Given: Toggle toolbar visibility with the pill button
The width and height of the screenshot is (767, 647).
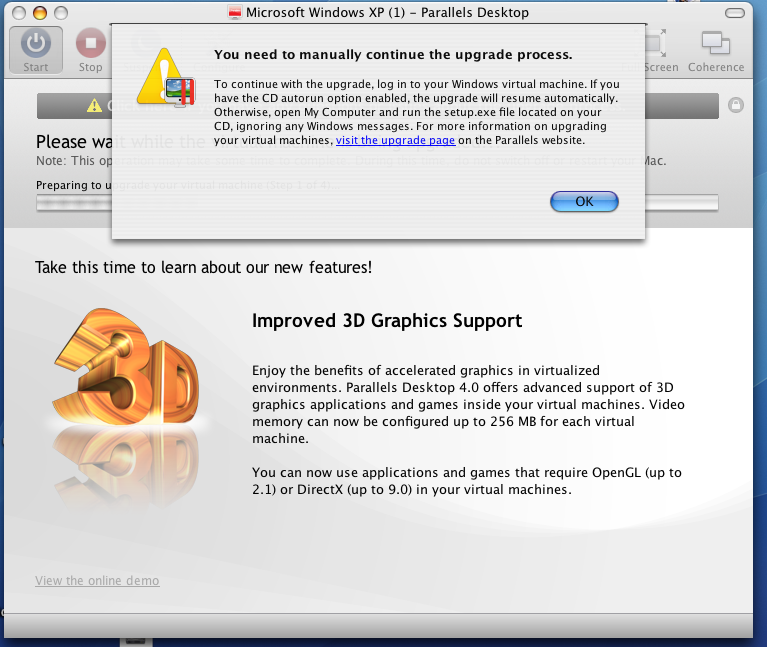Looking at the screenshot, I should (x=735, y=13).
